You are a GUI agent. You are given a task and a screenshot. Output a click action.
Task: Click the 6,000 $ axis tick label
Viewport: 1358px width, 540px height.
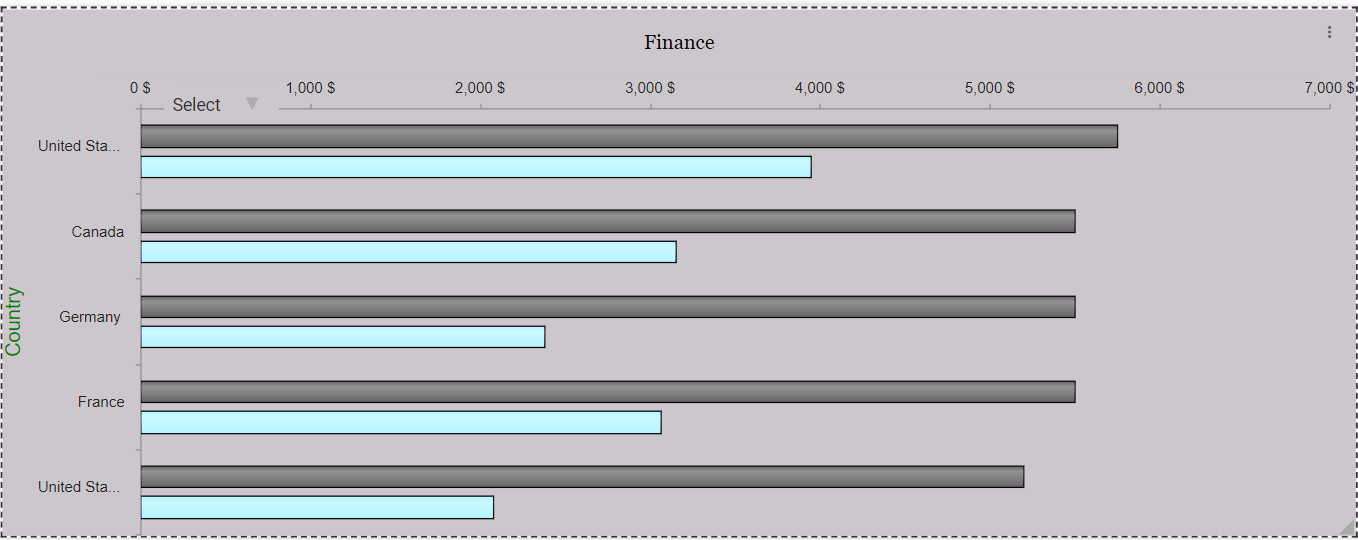coord(1159,88)
